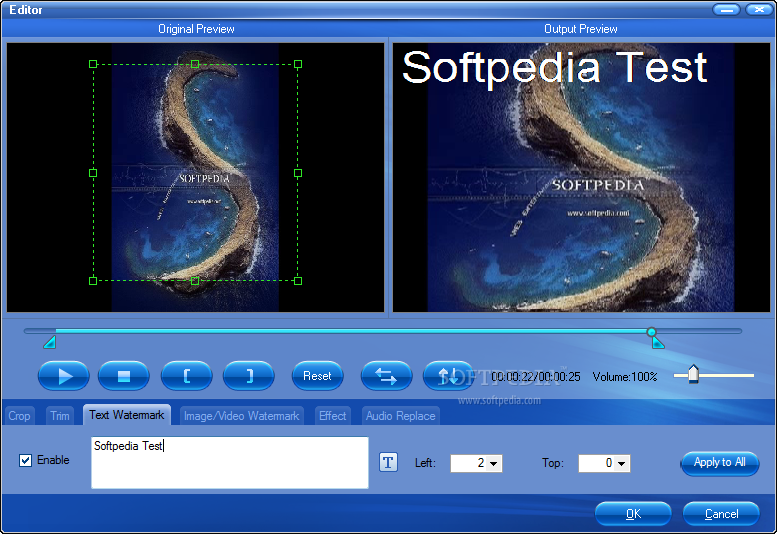777x534 pixels.
Task: Click the Left position value field
Action: point(468,463)
